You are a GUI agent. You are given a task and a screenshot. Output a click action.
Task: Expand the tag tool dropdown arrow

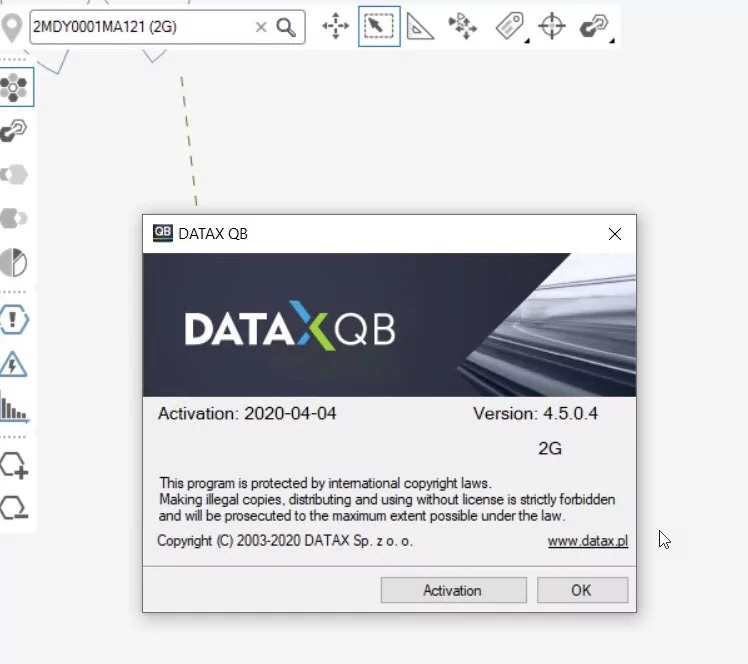[527, 42]
